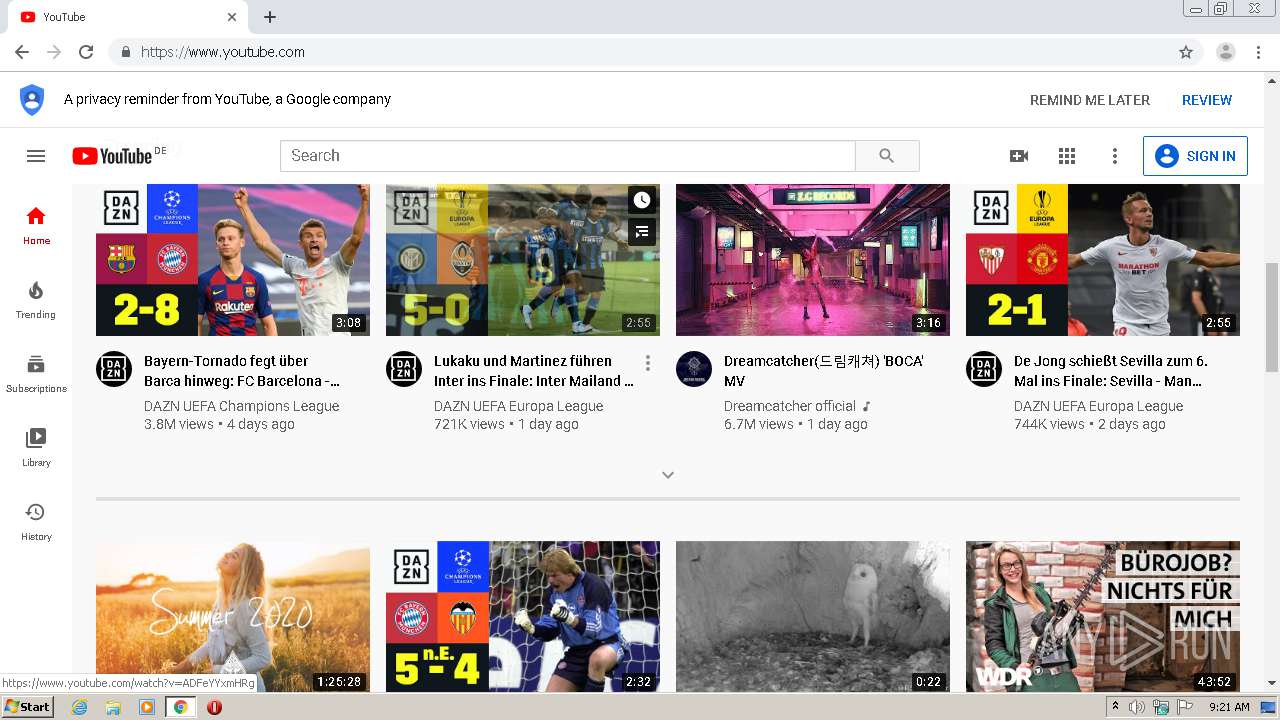Open DAZN avatar beside Inter video
The width and height of the screenshot is (1280, 720).
click(x=404, y=369)
